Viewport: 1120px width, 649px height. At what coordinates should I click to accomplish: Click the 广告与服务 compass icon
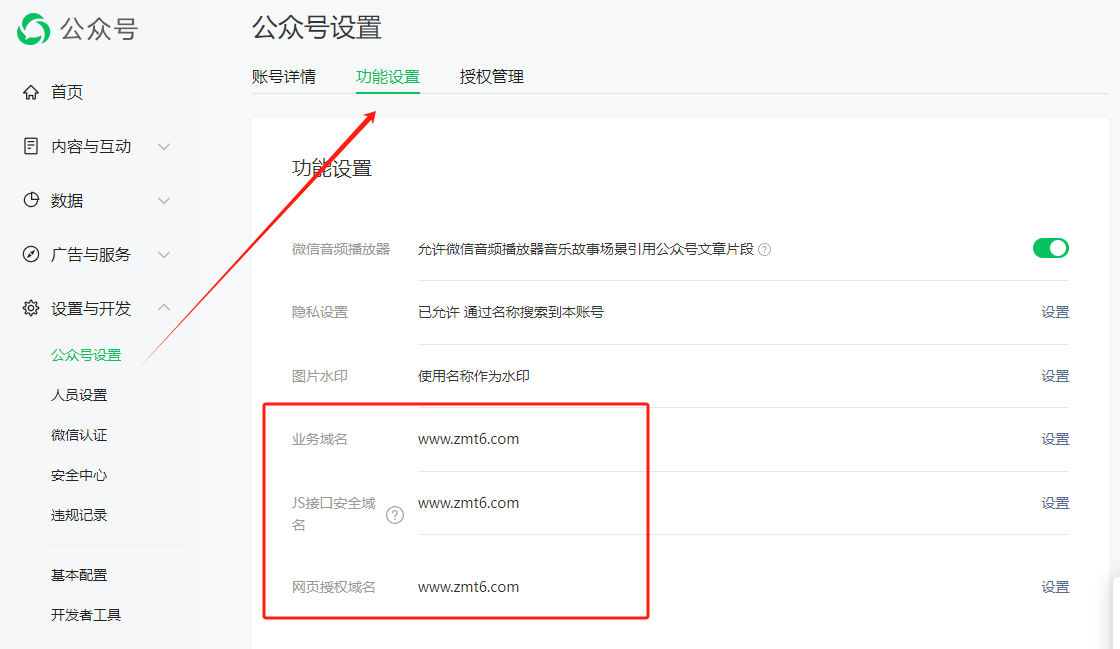(x=31, y=254)
